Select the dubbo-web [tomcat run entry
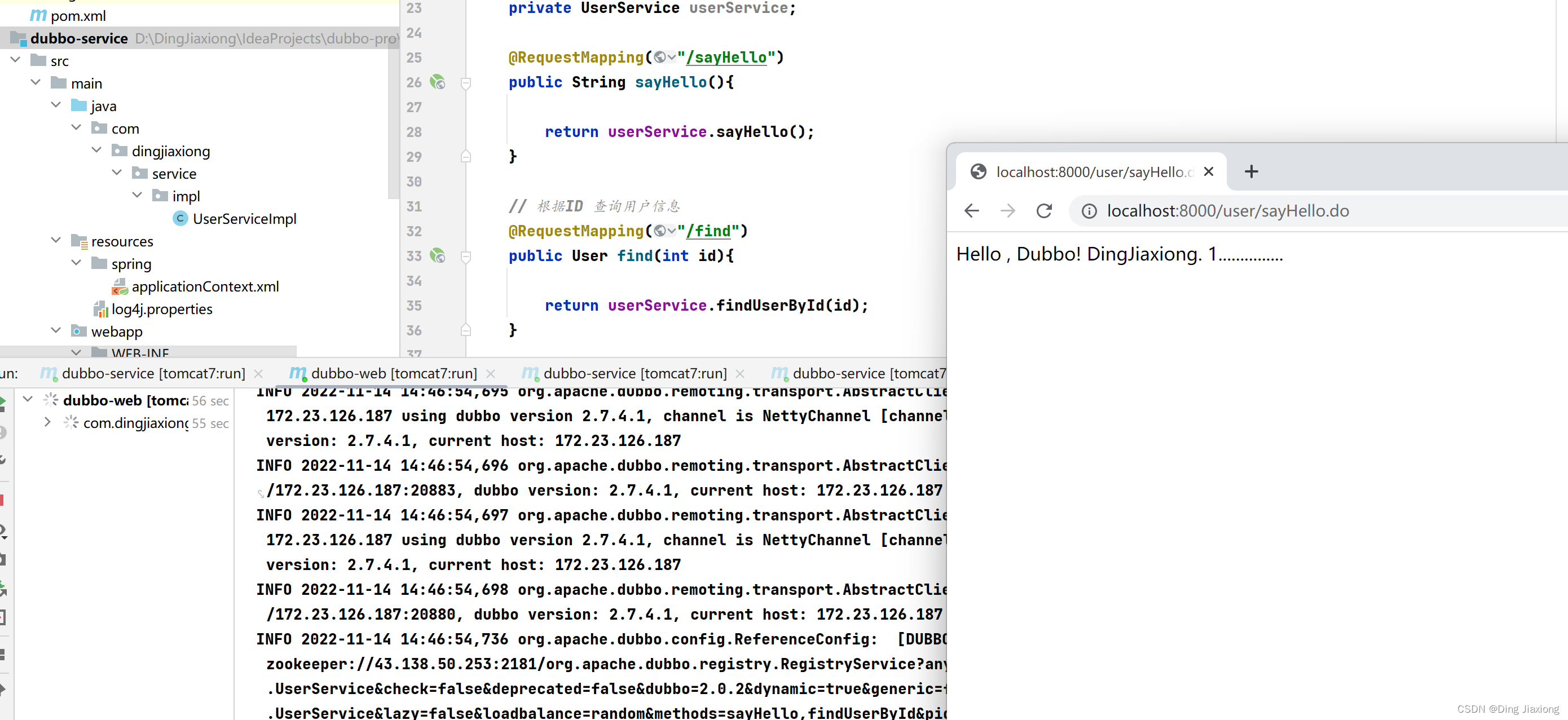The height and width of the screenshot is (720, 1568). (x=125, y=400)
